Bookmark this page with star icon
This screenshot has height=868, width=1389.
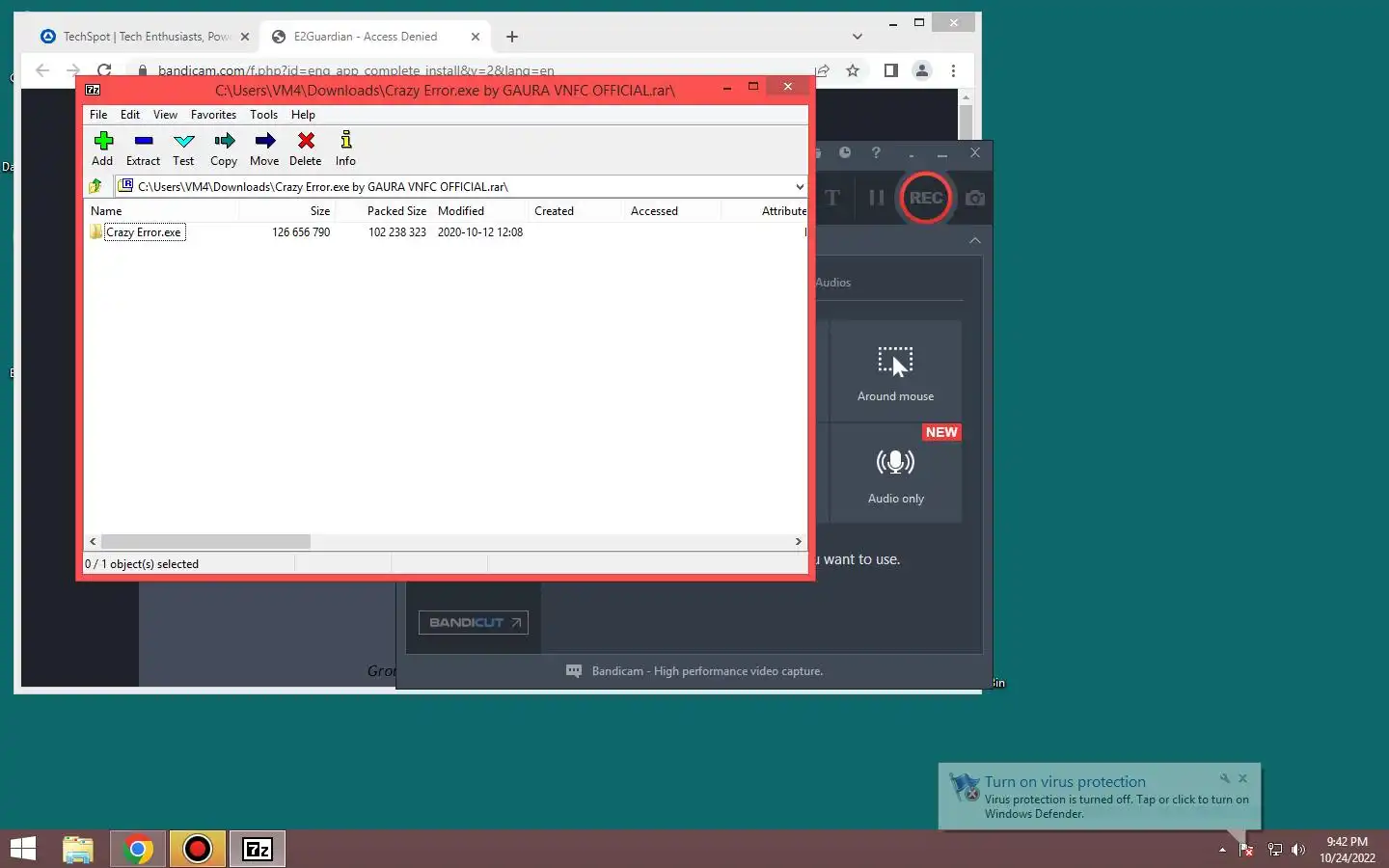coord(853,70)
